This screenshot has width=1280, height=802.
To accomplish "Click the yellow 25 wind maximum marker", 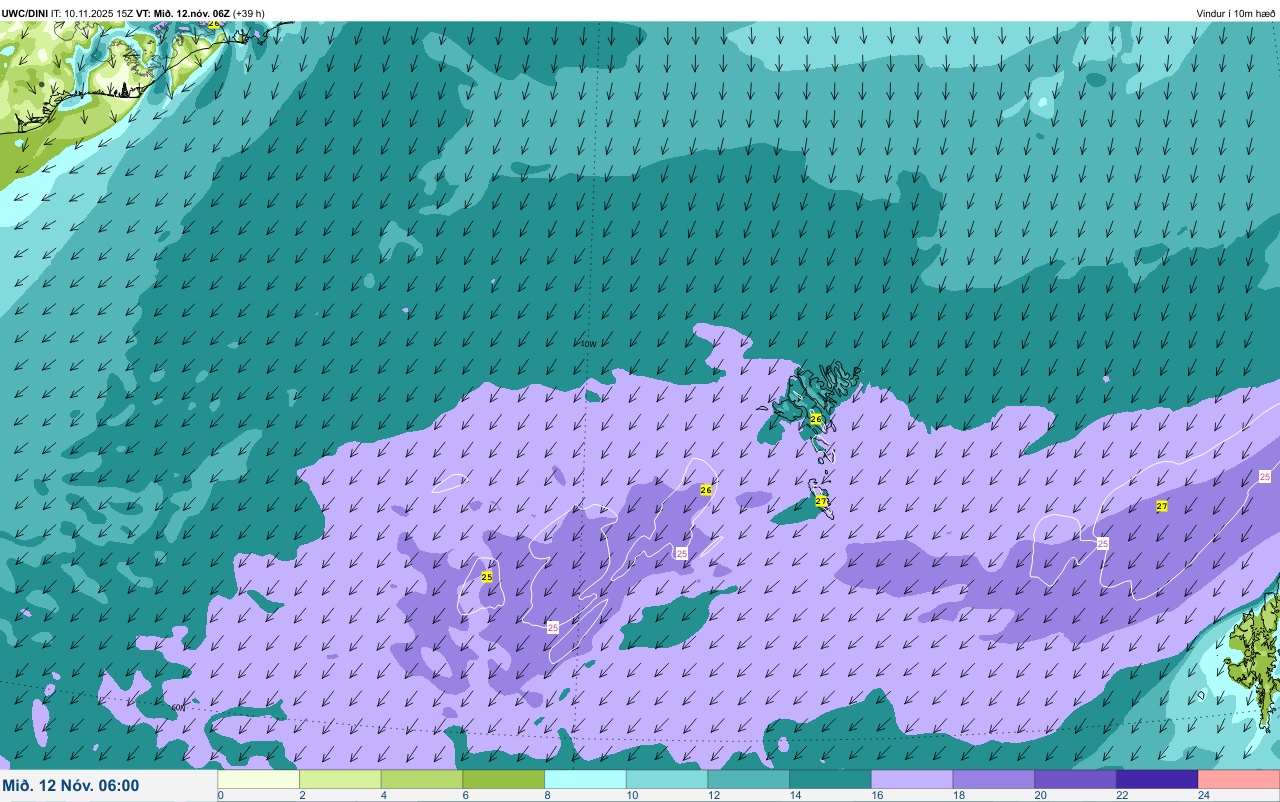I will [487, 577].
